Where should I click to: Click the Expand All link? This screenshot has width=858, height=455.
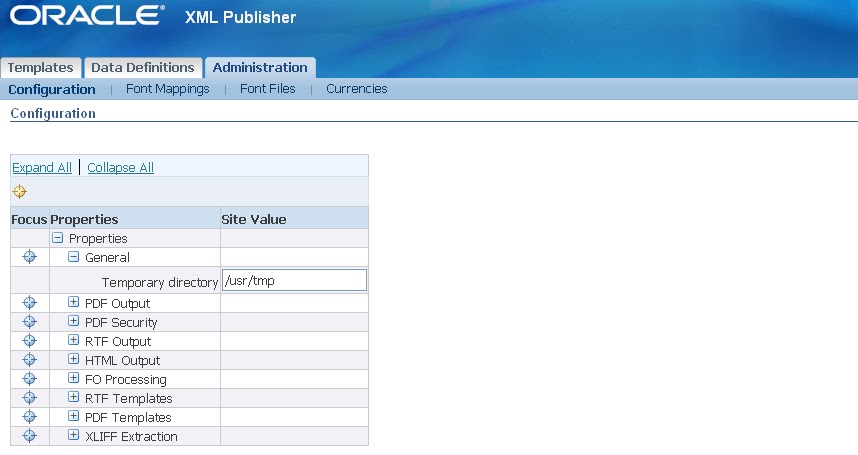coord(42,167)
